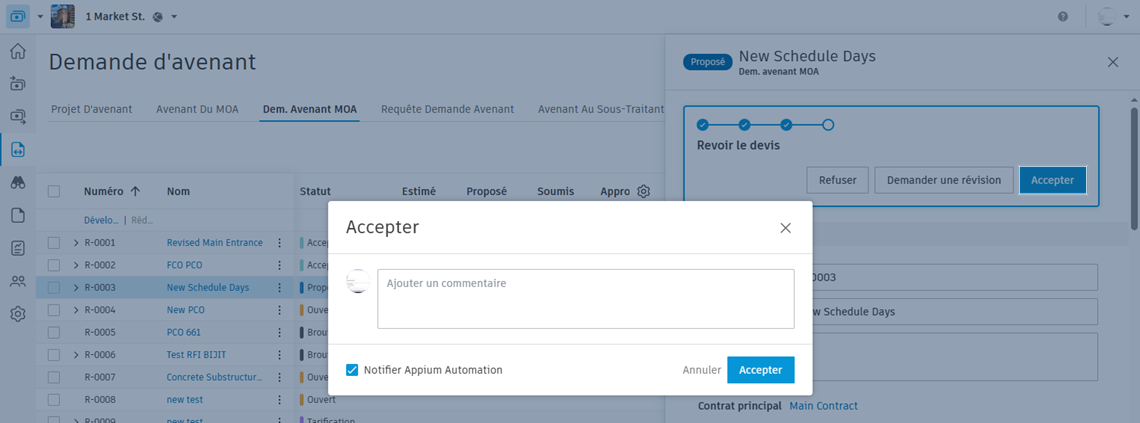Open row menu for PCO 661
Image resolution: width=1140 pixels, height=423 pixels.
(x=279, y=333)
